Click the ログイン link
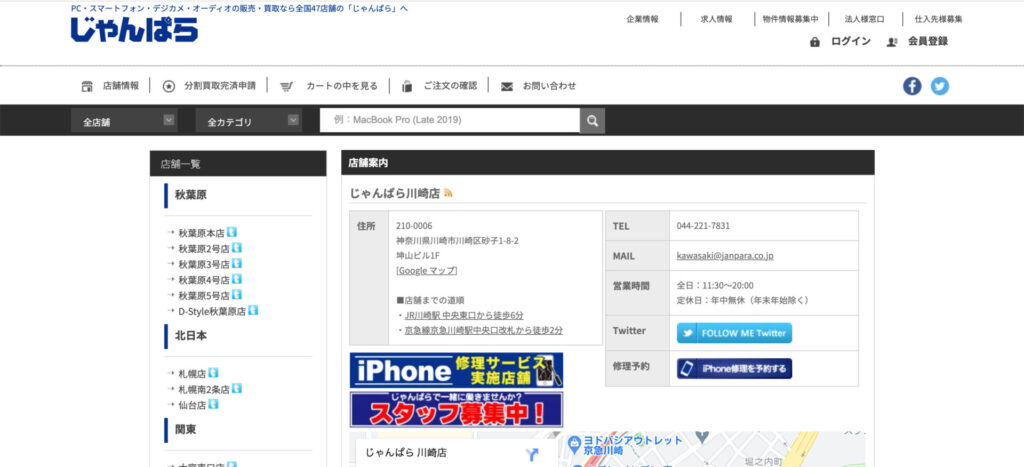Image resolution: width=1024 pixels, height=467 pixels. pyautogui.click(x=850, y=41)
